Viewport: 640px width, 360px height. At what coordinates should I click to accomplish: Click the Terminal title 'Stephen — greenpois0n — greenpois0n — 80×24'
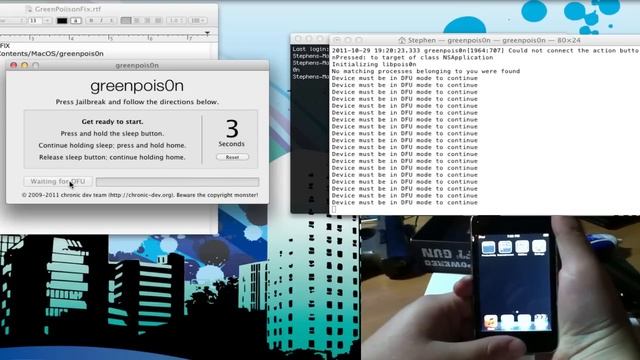494,40
